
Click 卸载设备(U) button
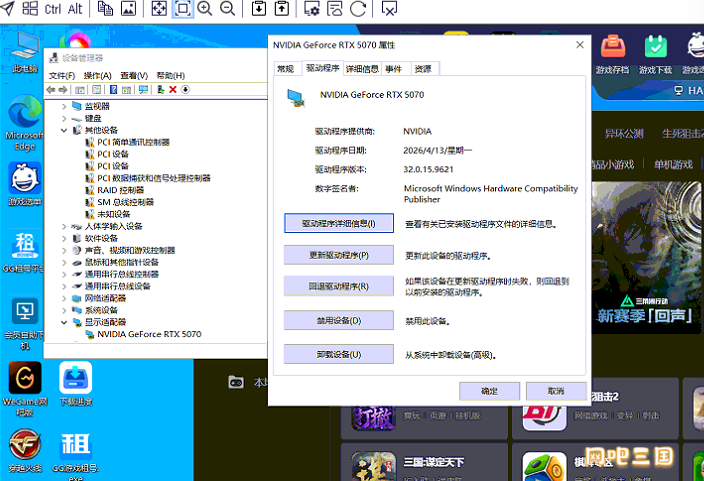pos(339,354)
